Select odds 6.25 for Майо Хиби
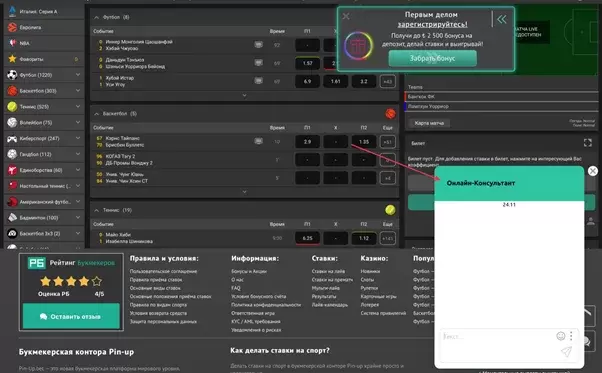 click(307, 238)
